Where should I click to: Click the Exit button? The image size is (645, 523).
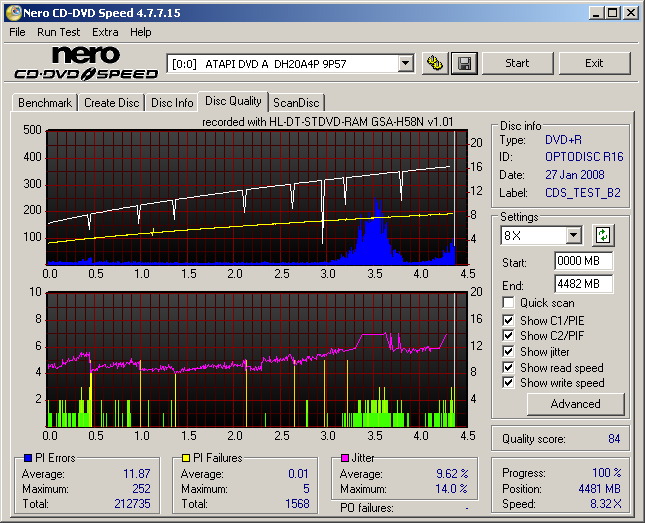coord(594,63)
